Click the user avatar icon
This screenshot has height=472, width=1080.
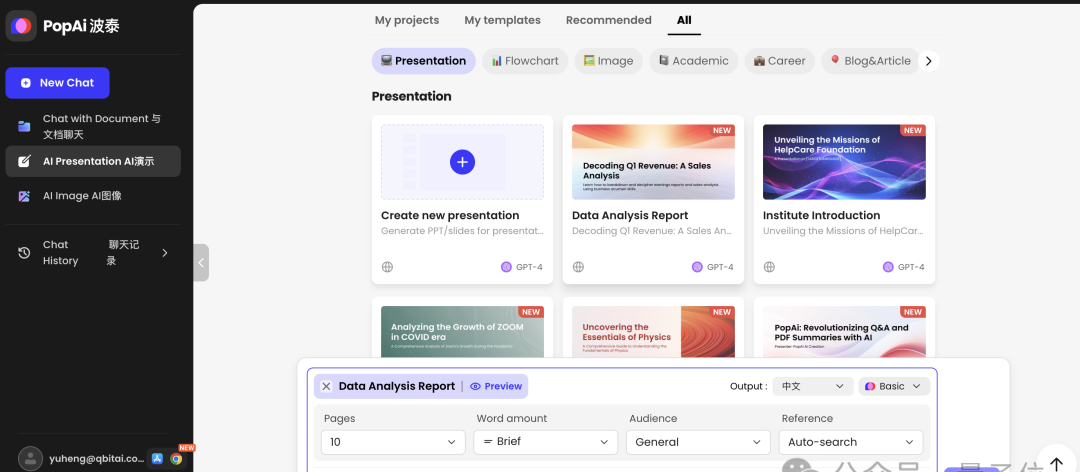[x=30, y=458]
